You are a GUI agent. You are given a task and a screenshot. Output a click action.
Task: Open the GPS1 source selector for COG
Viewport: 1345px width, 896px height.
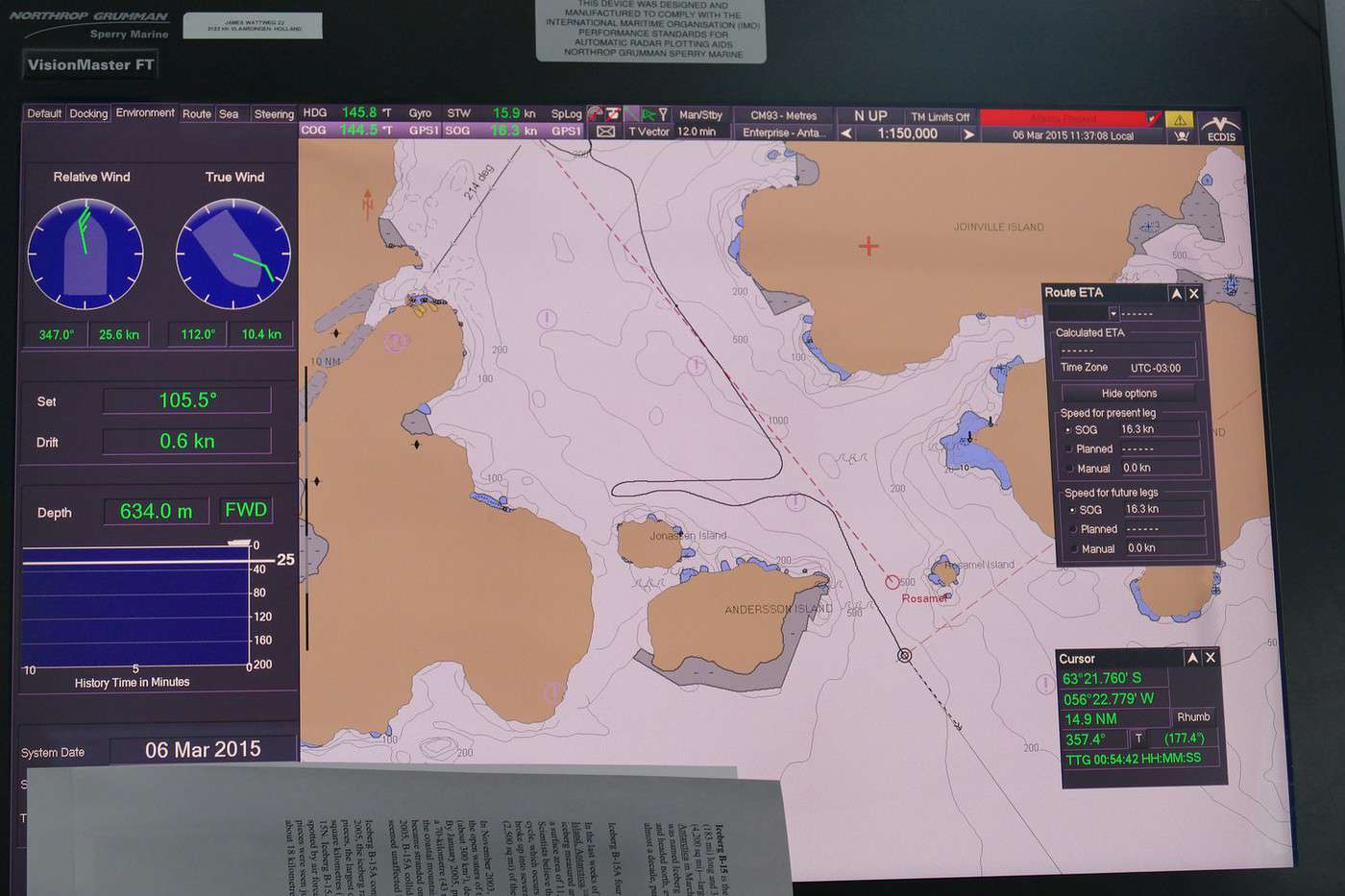[424, 131]
